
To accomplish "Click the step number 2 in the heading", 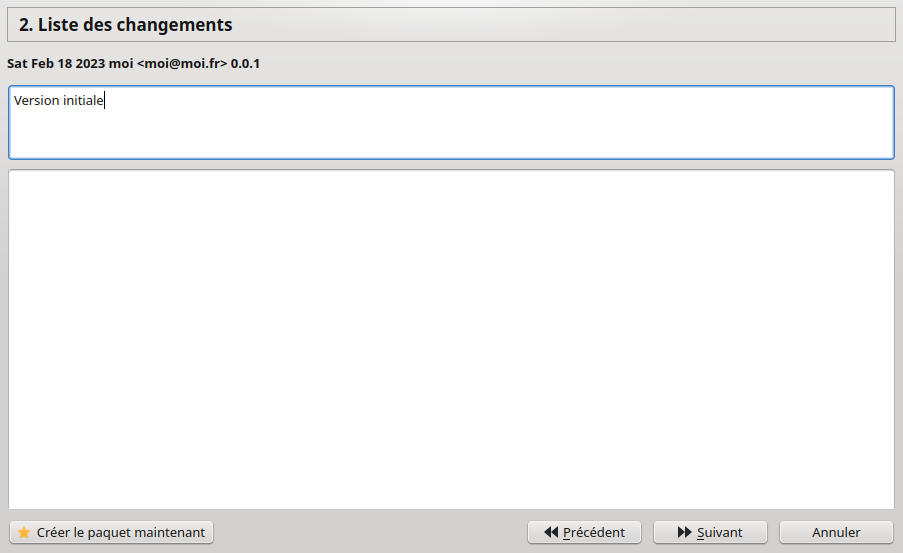I will (x=25, y=25).
